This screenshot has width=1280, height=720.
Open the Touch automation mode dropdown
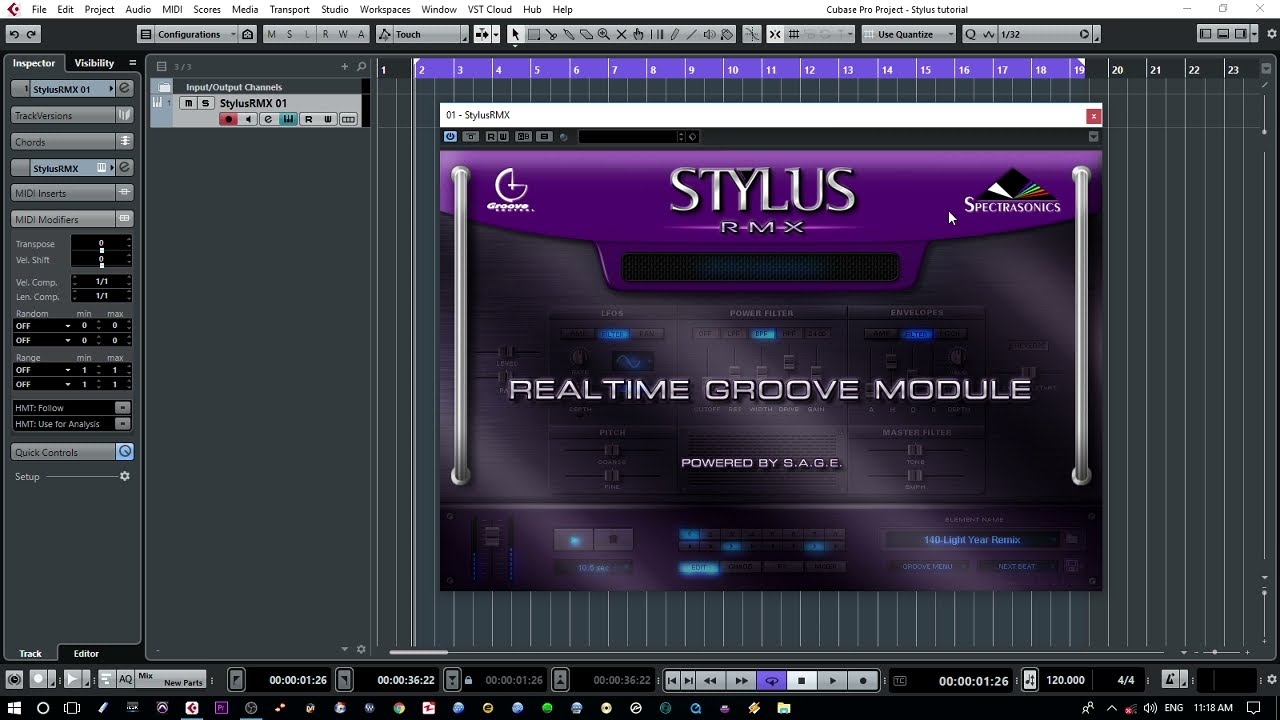(x=422, y=34)
